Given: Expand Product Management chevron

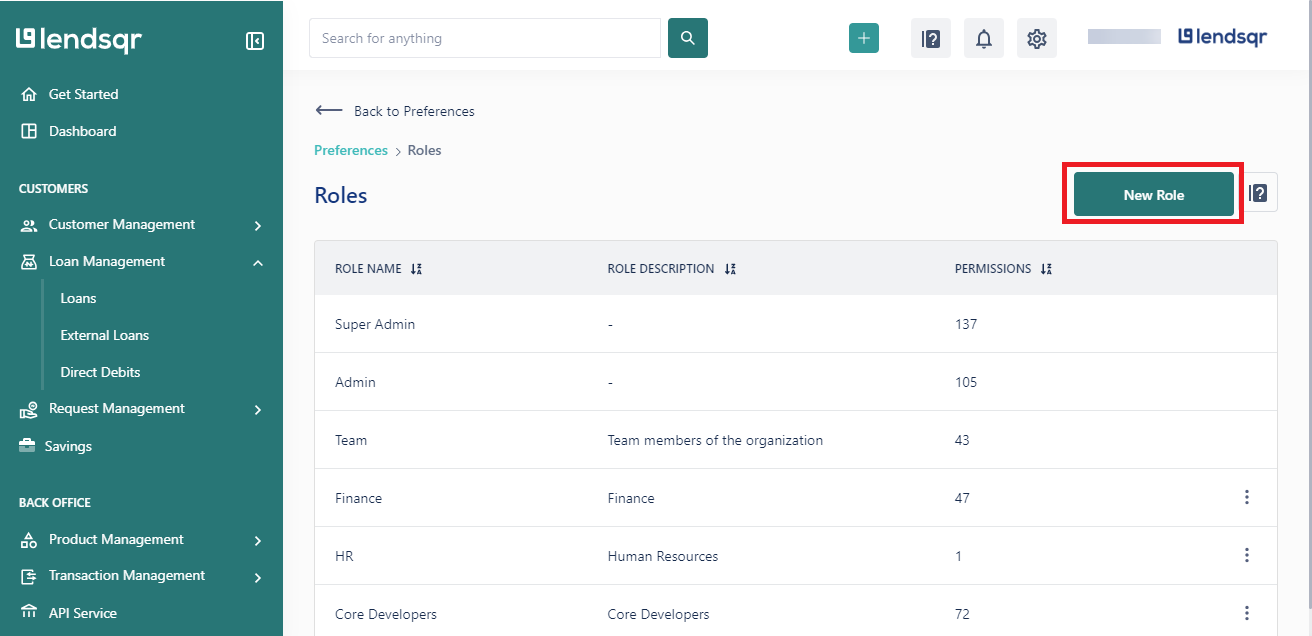Looking at the screenshot, I should 258,541.
